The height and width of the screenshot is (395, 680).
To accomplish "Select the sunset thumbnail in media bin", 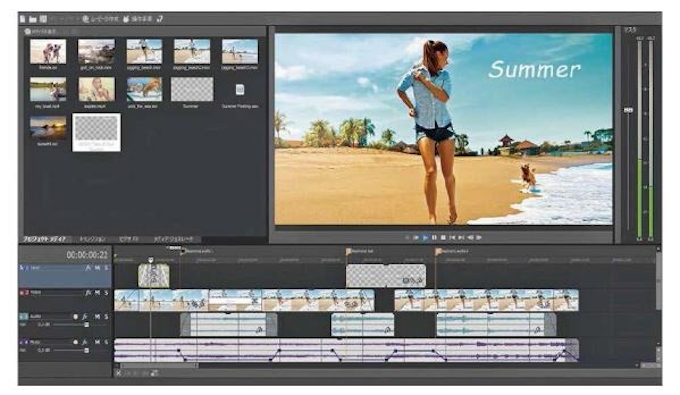I will 48,127.
